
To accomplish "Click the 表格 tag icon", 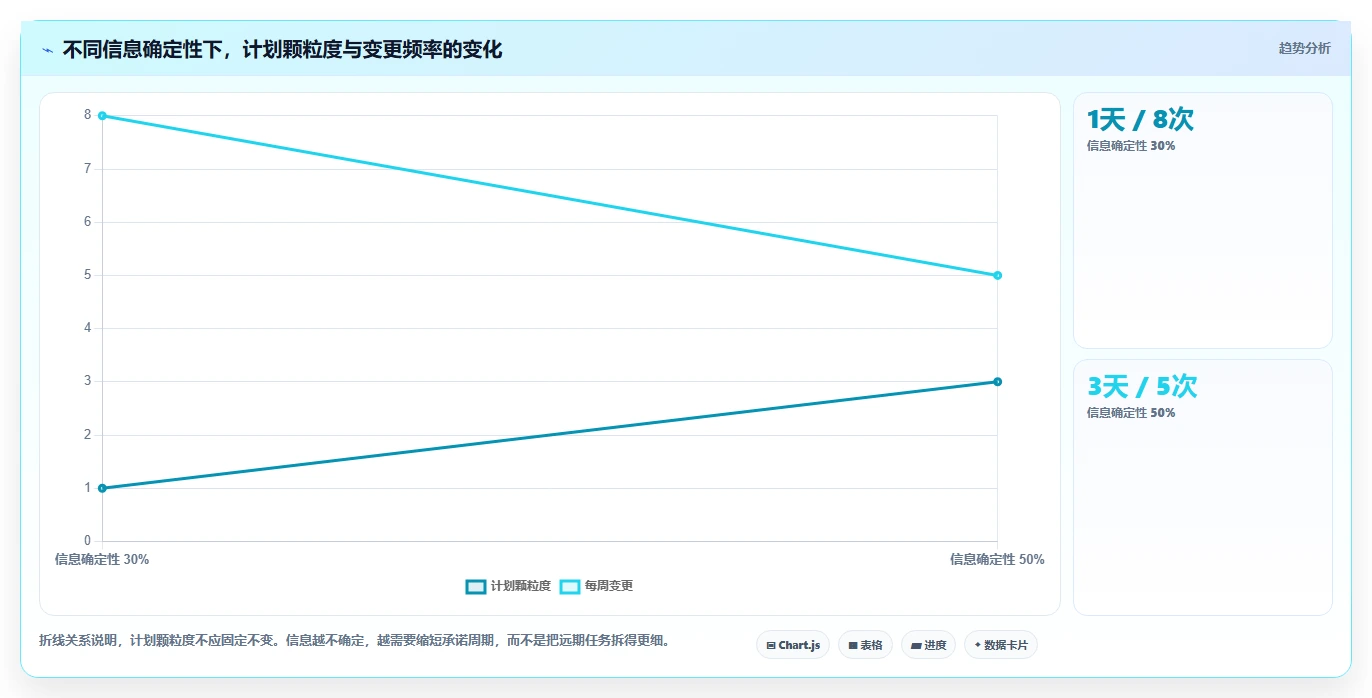I will (x=853, y=646).
